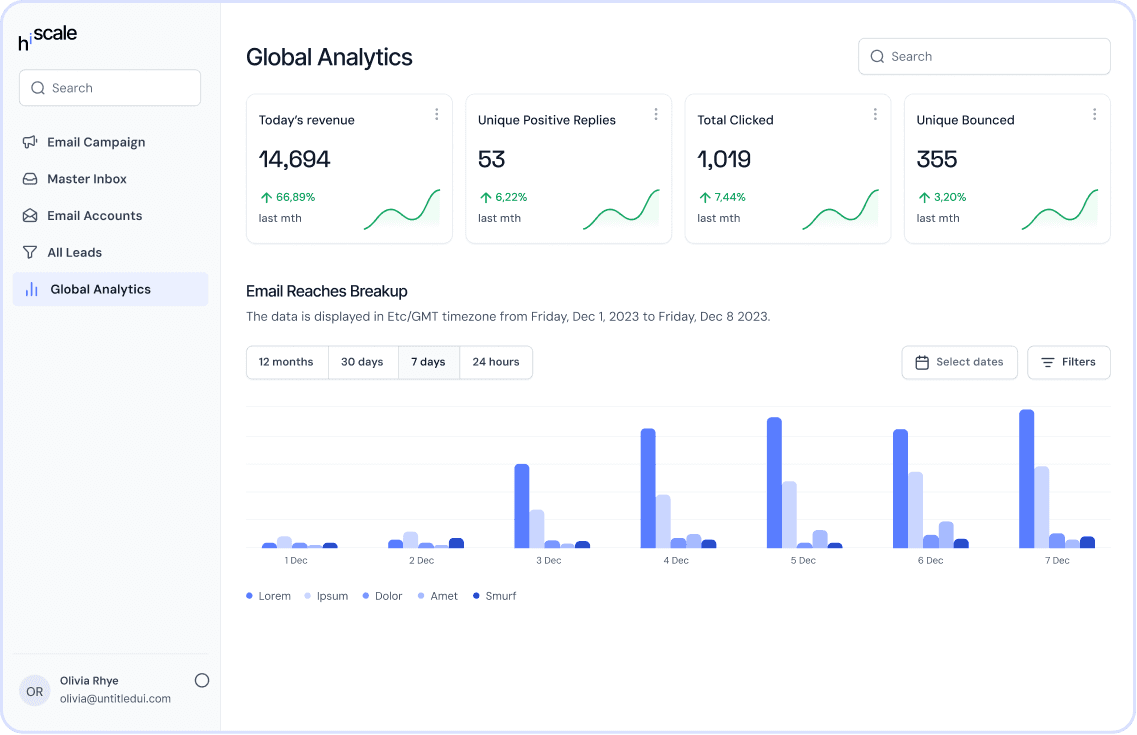The width and height of the screenshot is (1137, 735).
Task: Click the 14,694 revenue value
Action: 294,159
